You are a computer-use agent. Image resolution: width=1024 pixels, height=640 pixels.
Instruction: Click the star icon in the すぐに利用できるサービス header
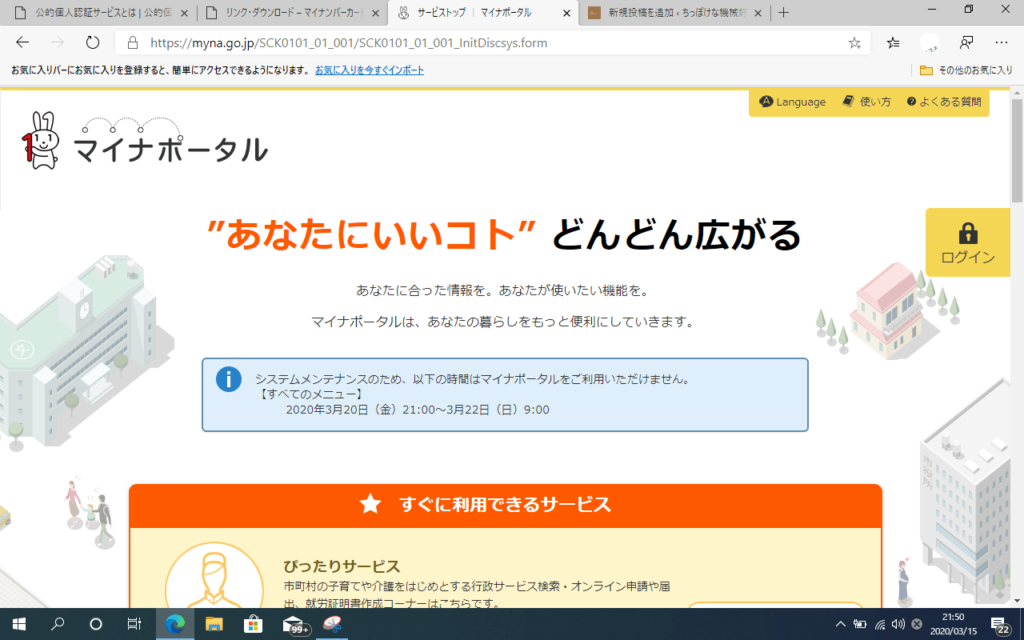click(x=370, y=504)
